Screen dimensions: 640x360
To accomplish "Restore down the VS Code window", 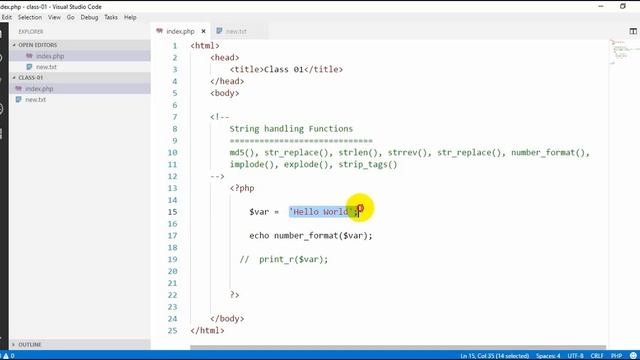I will click(x=622, y=6).
